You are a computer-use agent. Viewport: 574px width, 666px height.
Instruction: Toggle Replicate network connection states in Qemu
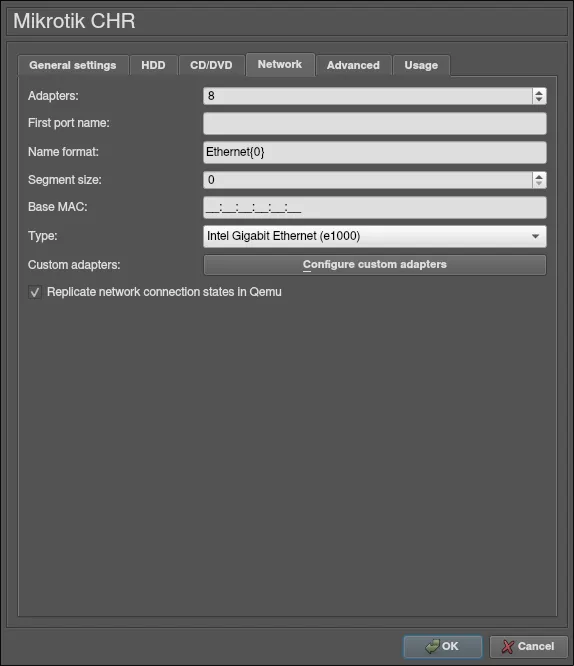(x=35, y=292)
